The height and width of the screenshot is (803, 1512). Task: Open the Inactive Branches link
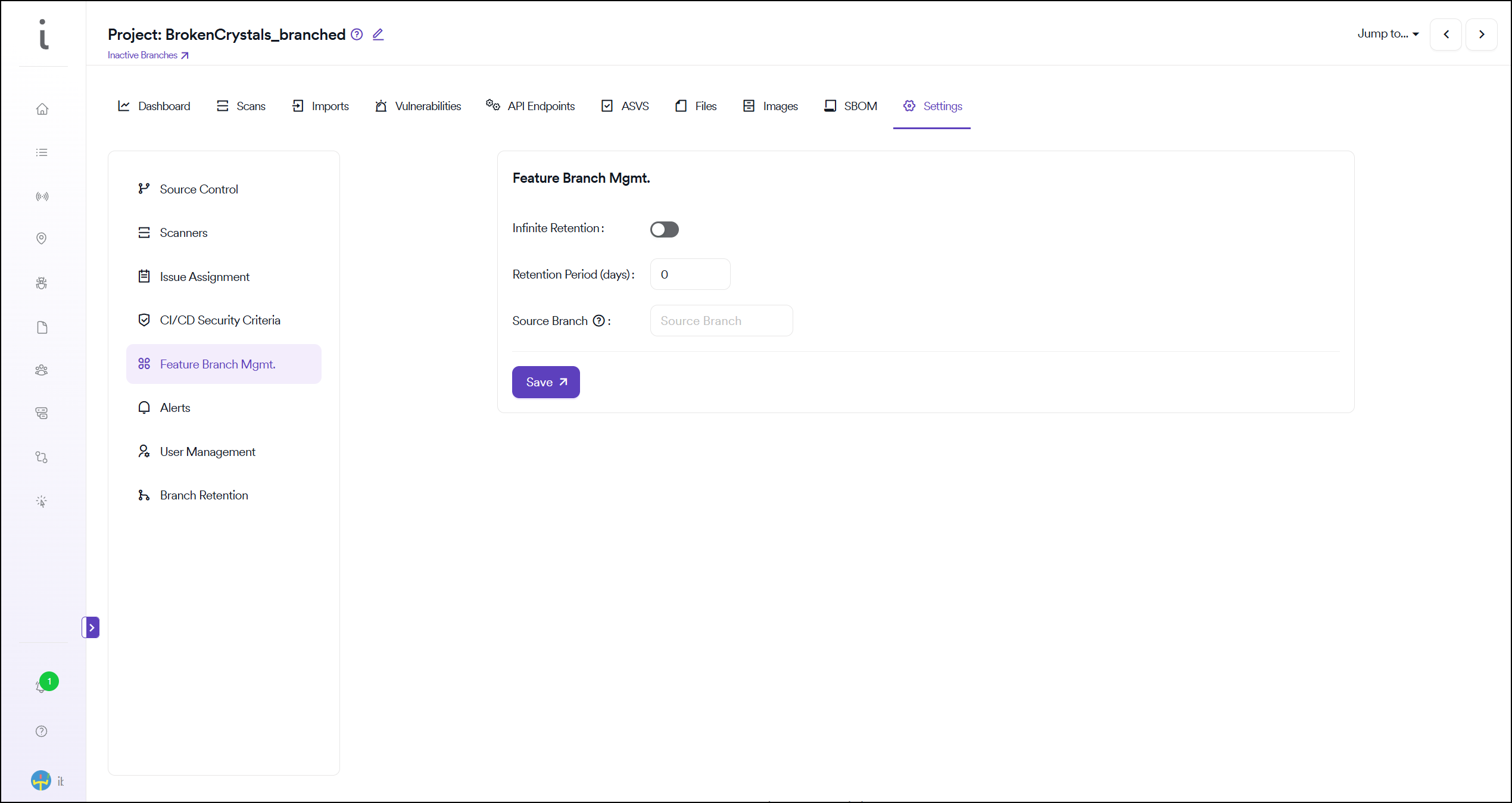point(148,55)
